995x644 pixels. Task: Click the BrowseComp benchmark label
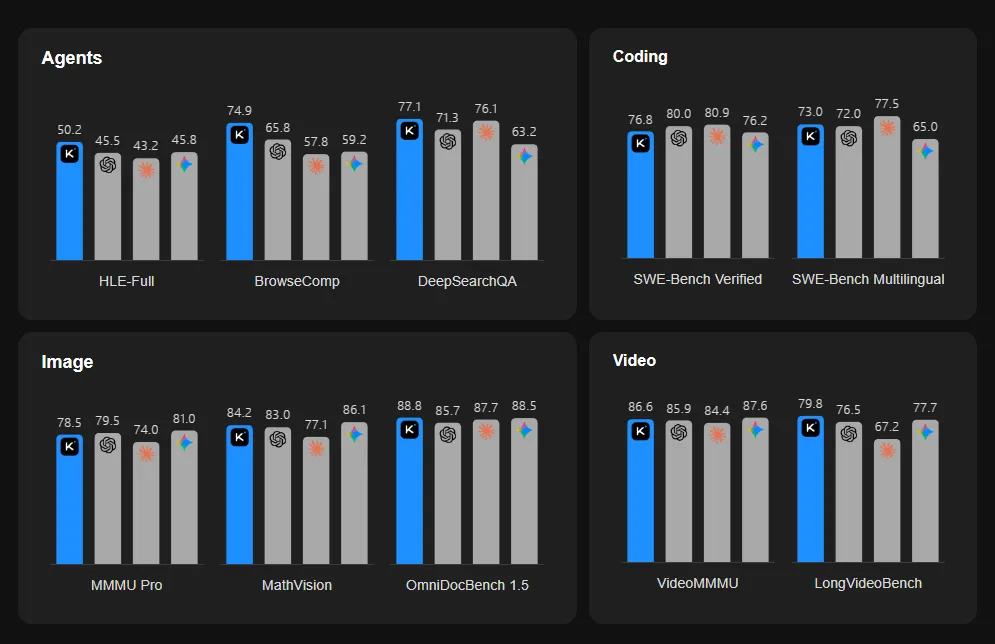coord(297,281)
